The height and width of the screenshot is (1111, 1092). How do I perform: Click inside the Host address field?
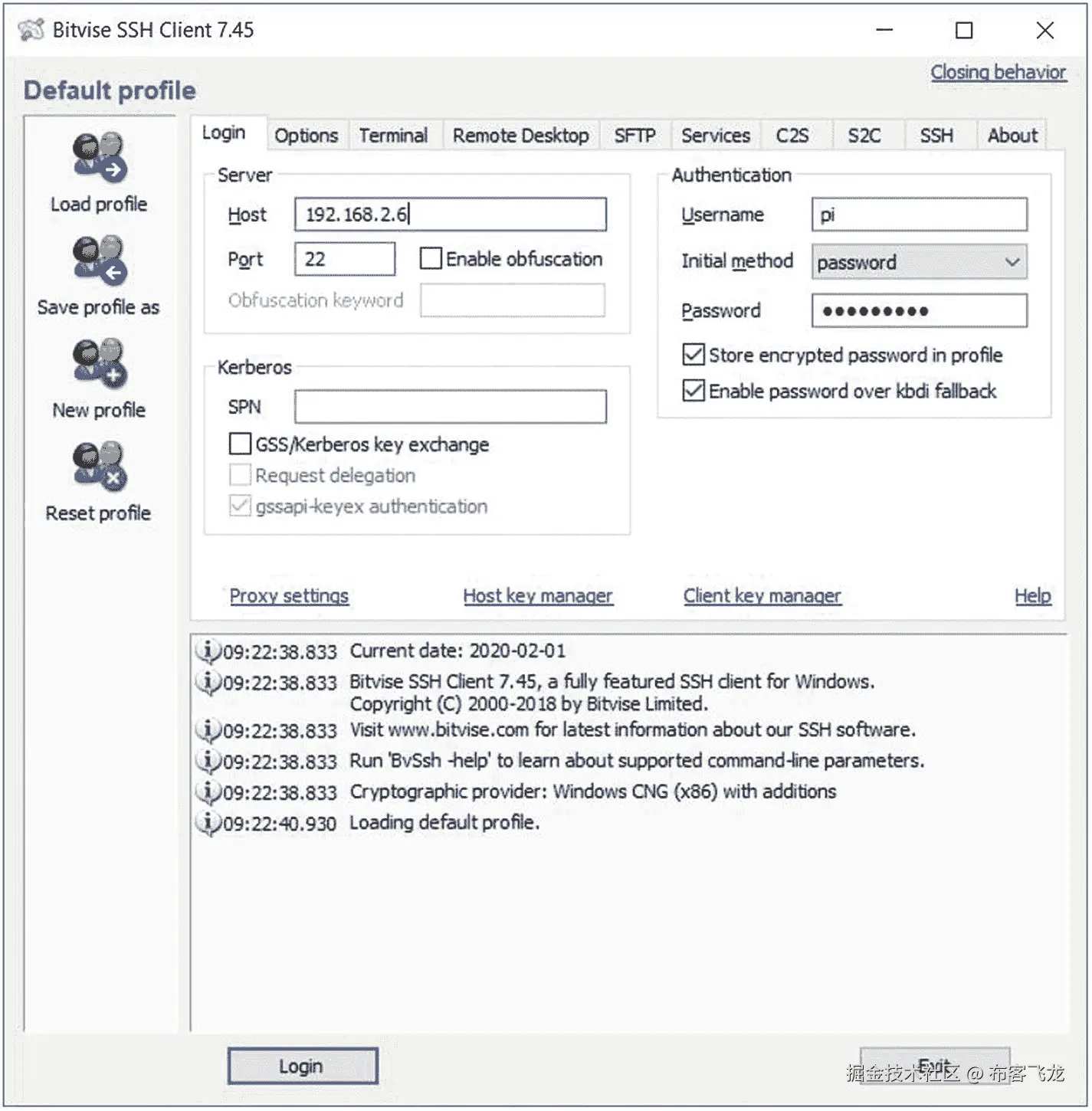point(451,215)
